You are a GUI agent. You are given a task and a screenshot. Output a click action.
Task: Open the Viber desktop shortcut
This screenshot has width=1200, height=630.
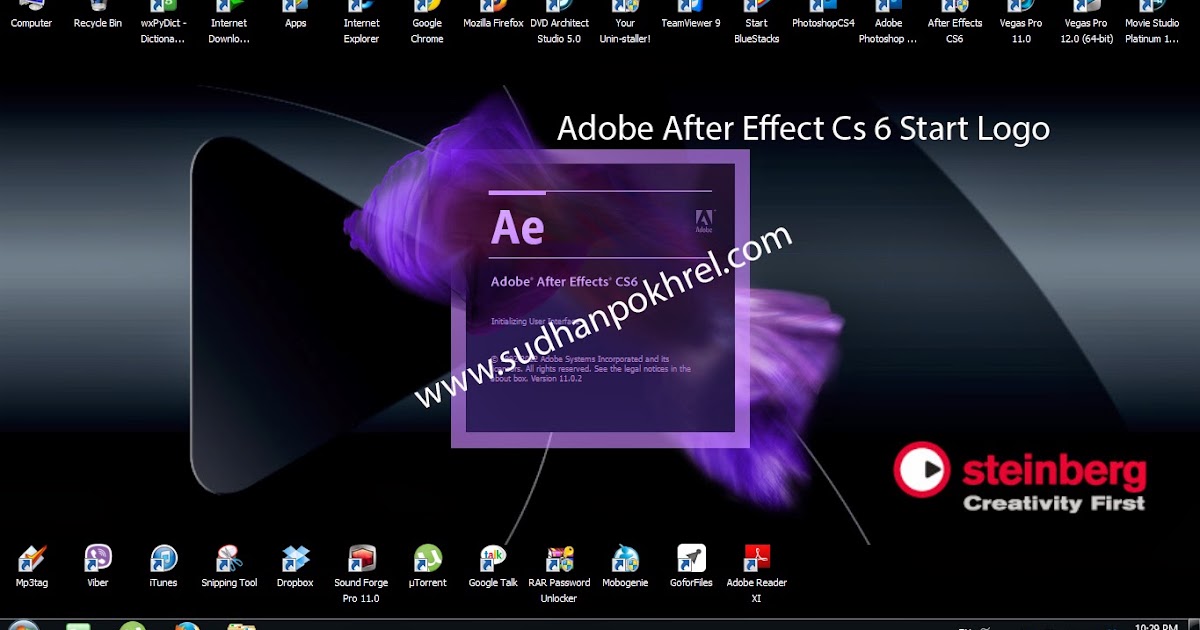98,567
